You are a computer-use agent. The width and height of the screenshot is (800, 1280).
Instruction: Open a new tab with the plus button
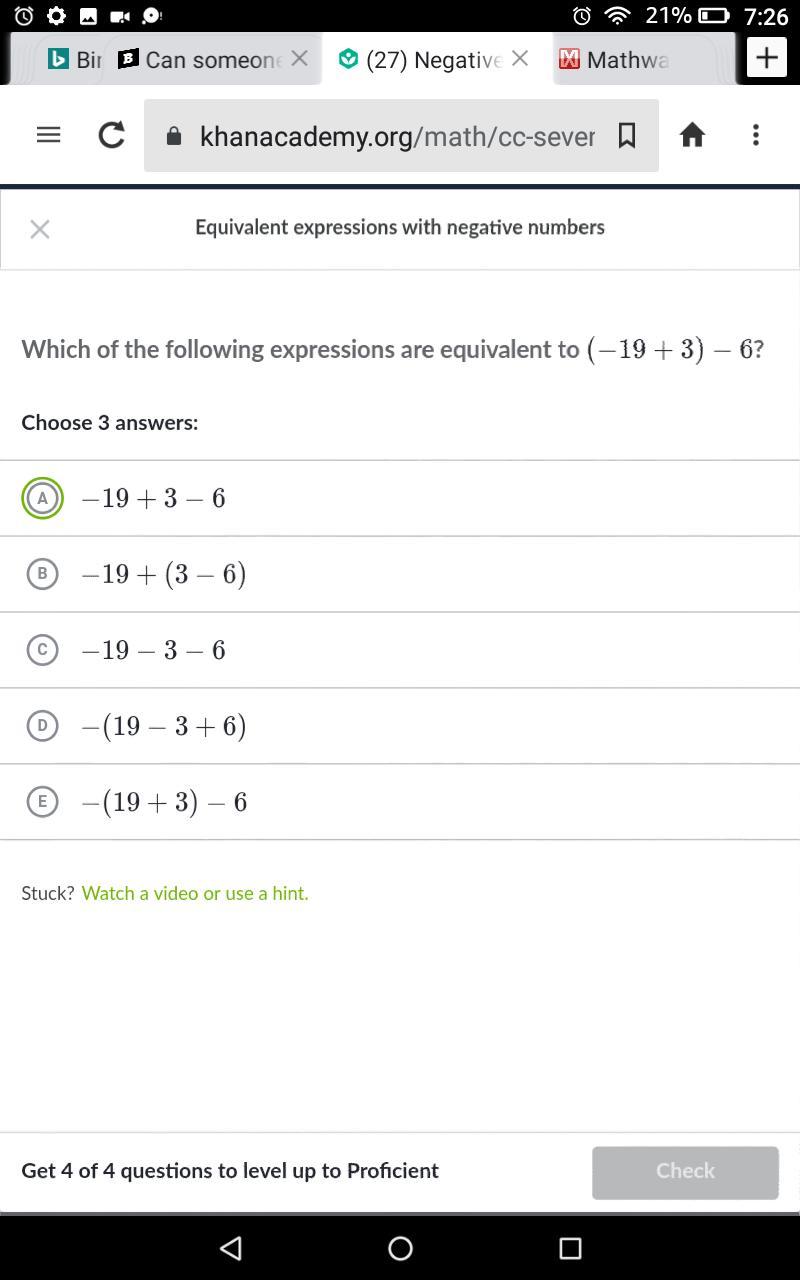(x=767, y=58)
